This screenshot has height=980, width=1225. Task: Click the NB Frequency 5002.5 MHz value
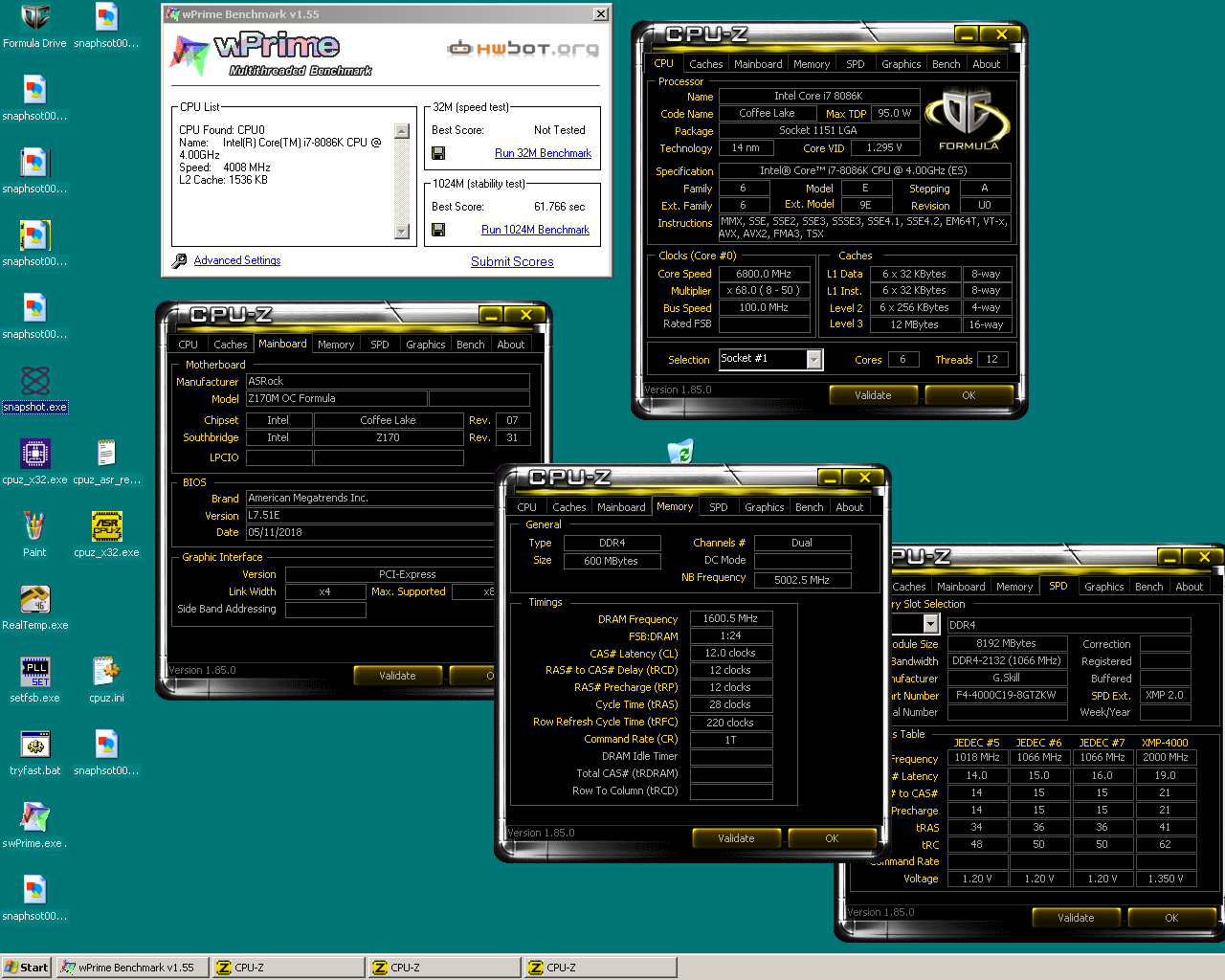[x=802, y=580]
